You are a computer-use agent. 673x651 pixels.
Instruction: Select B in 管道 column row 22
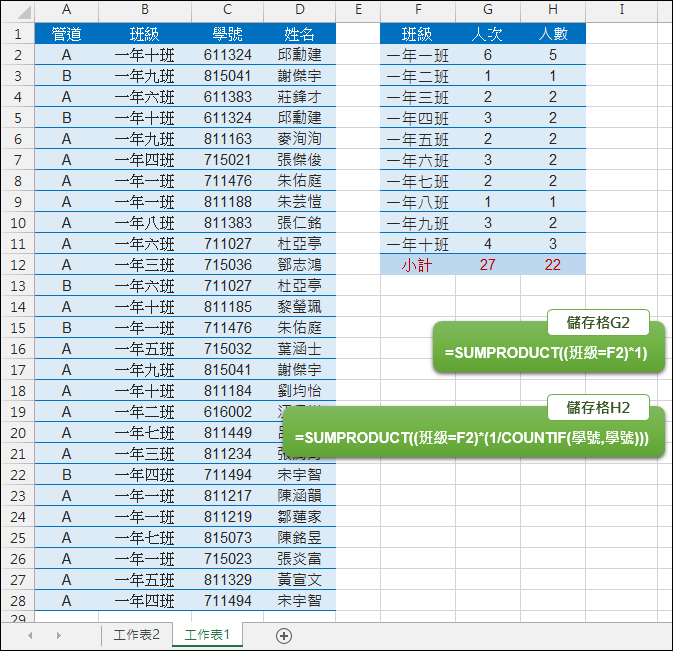[x=67, y=475]
